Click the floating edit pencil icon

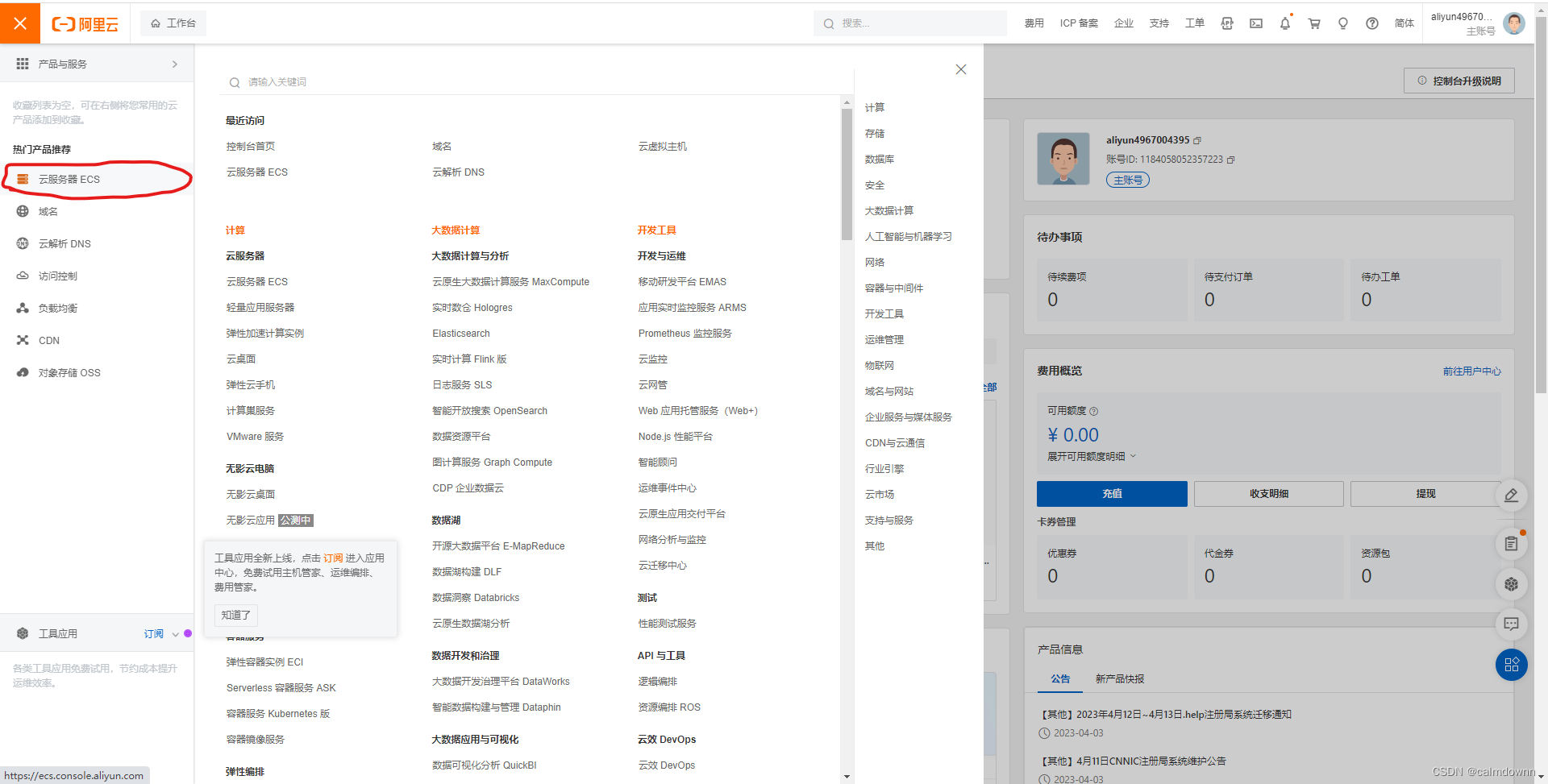tap(1512, 495)
